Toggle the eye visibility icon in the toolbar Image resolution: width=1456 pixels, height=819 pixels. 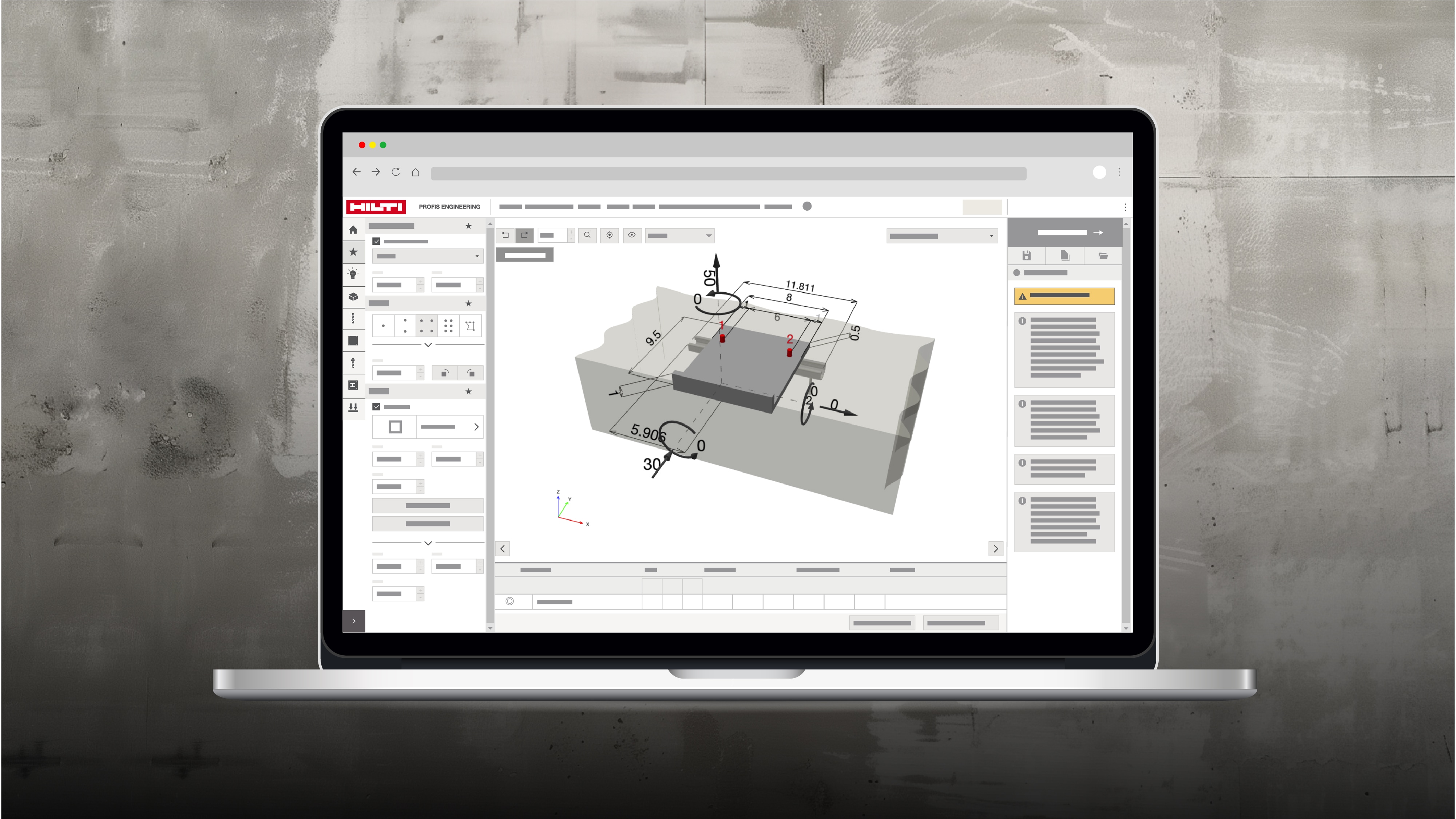click(632, 235)
